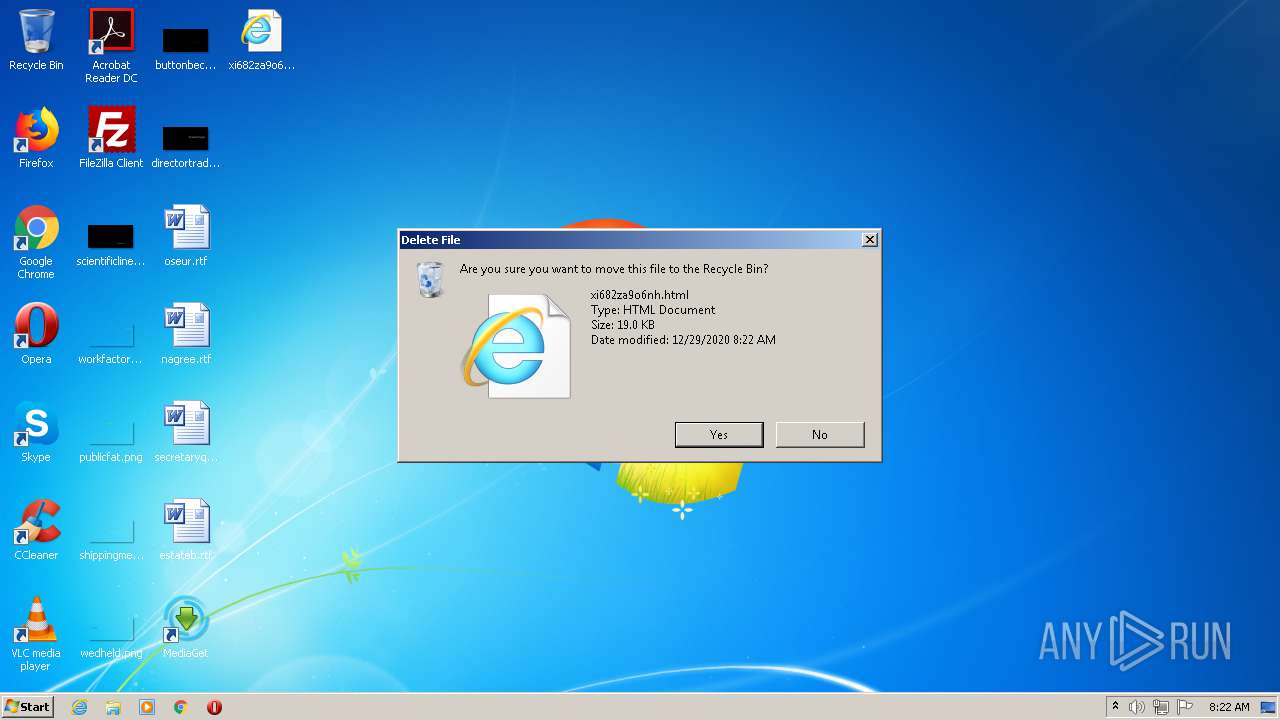Select the estateb.rtf document icon
The width and height of the screenshot is (1280, 720).
coord(185,530)
